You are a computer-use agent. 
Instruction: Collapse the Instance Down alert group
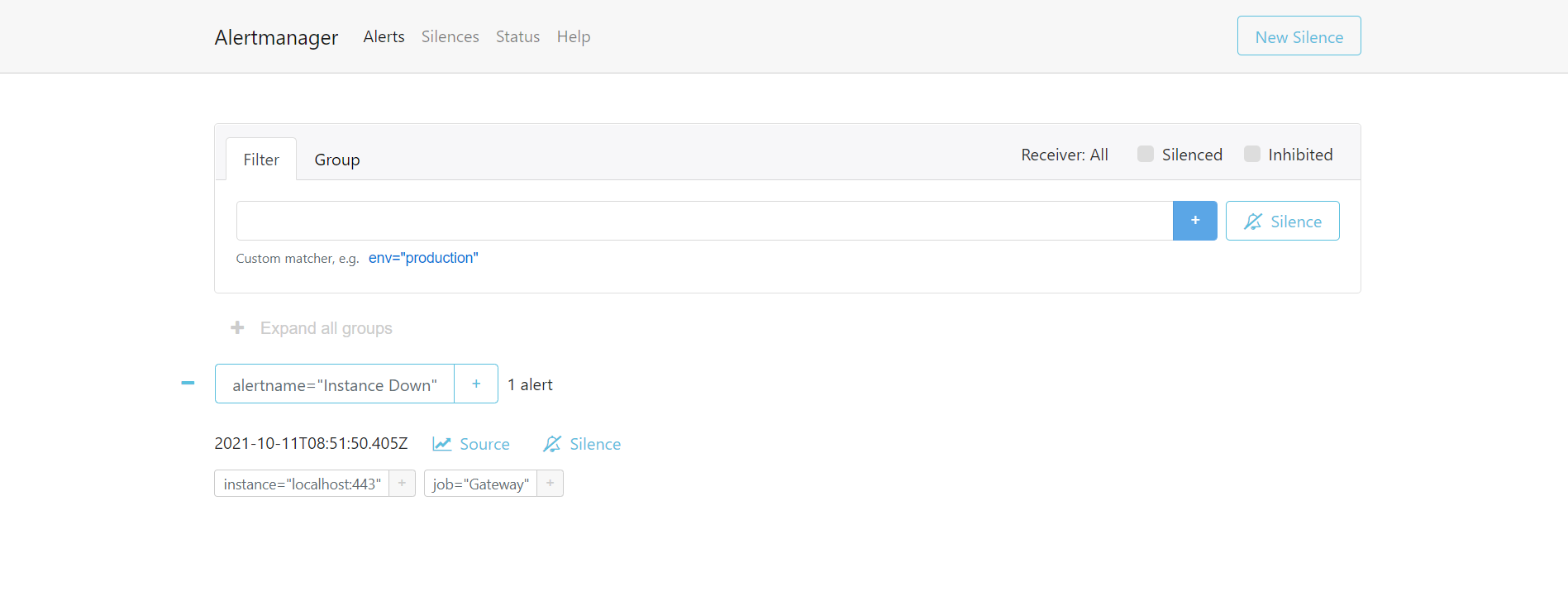click(x=188, y=384)
